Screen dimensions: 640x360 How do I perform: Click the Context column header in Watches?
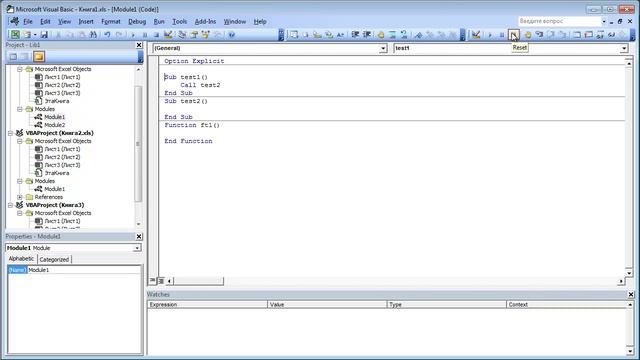click(x=566, y=304)
